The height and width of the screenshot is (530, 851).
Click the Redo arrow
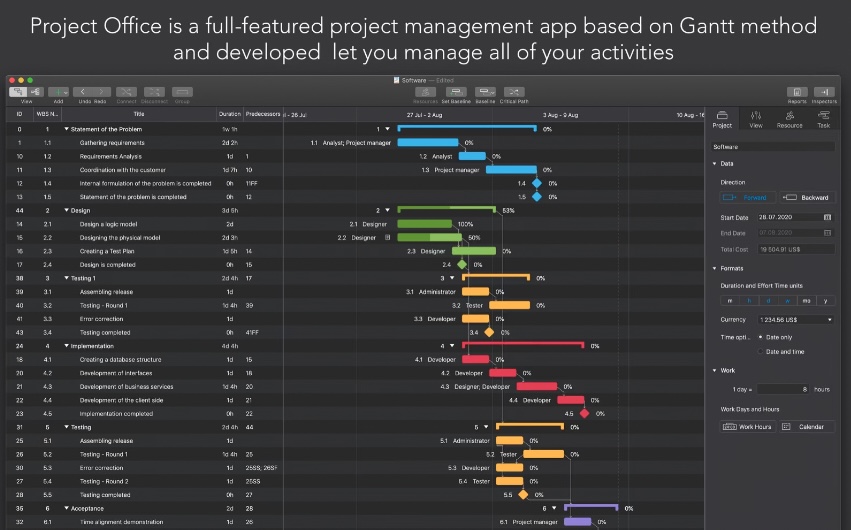(101, 92)
